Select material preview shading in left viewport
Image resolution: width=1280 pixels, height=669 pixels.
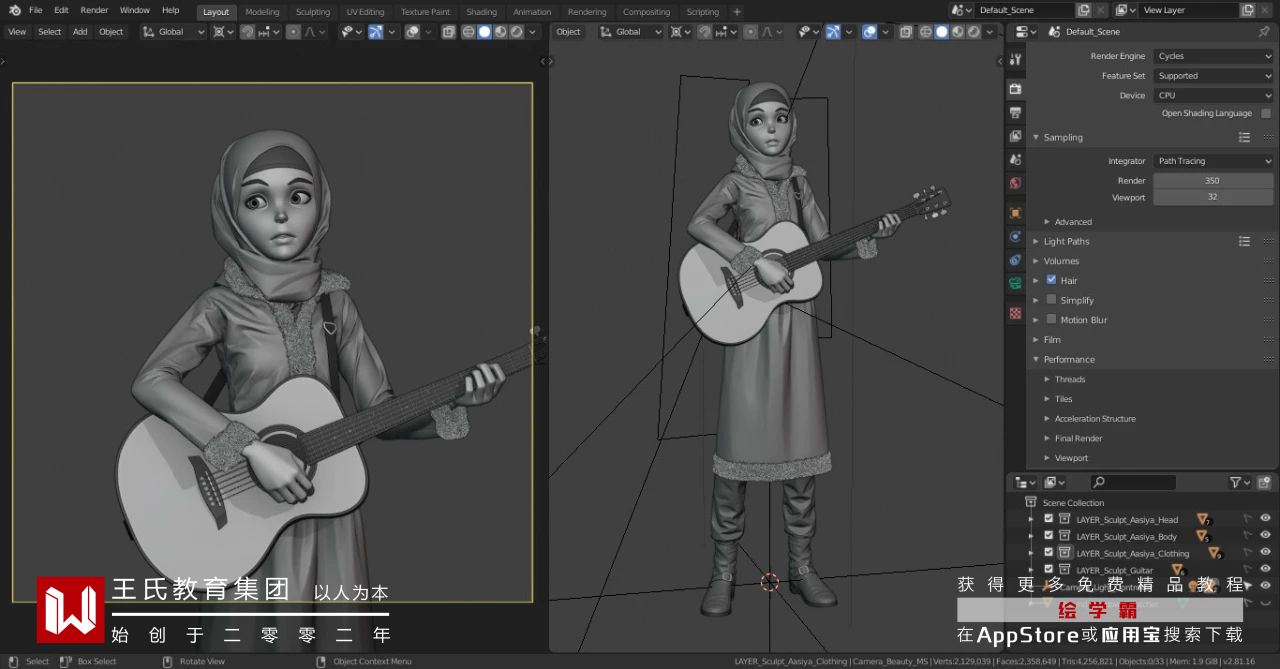[x=501, y=32]
